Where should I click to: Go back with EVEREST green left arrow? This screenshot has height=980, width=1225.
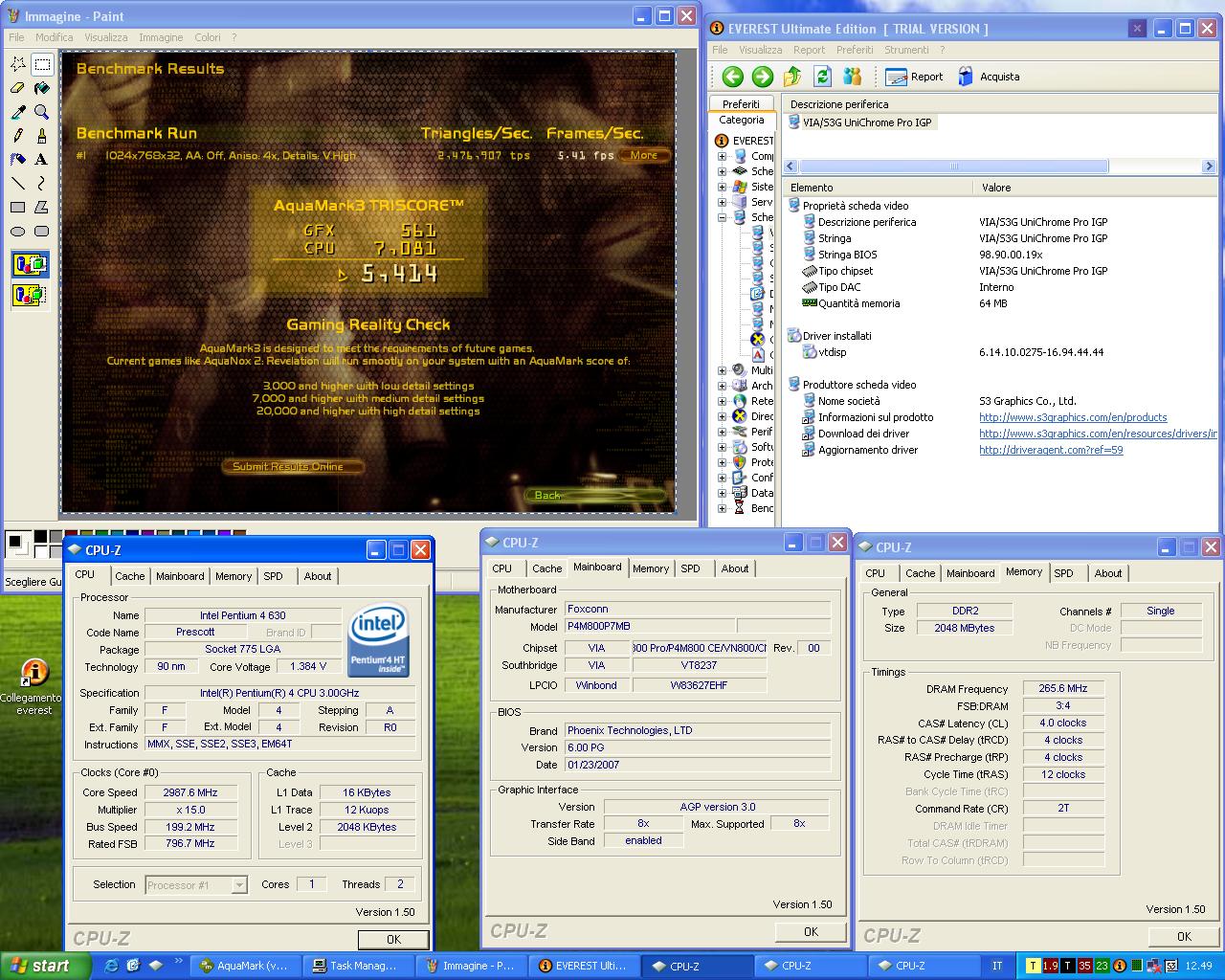pos(733,77)
